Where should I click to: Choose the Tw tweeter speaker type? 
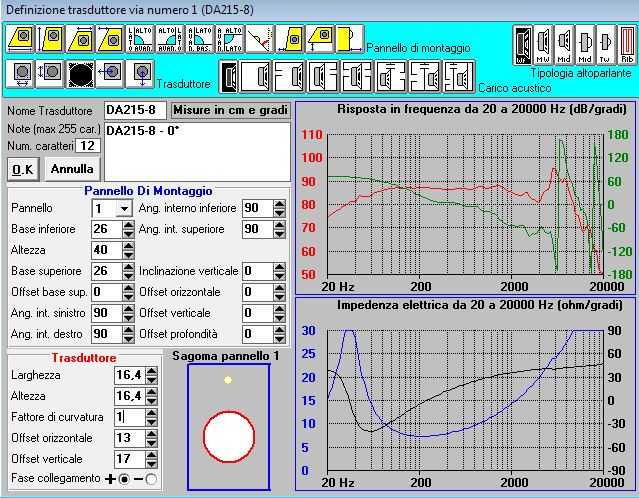click(606, 45)
